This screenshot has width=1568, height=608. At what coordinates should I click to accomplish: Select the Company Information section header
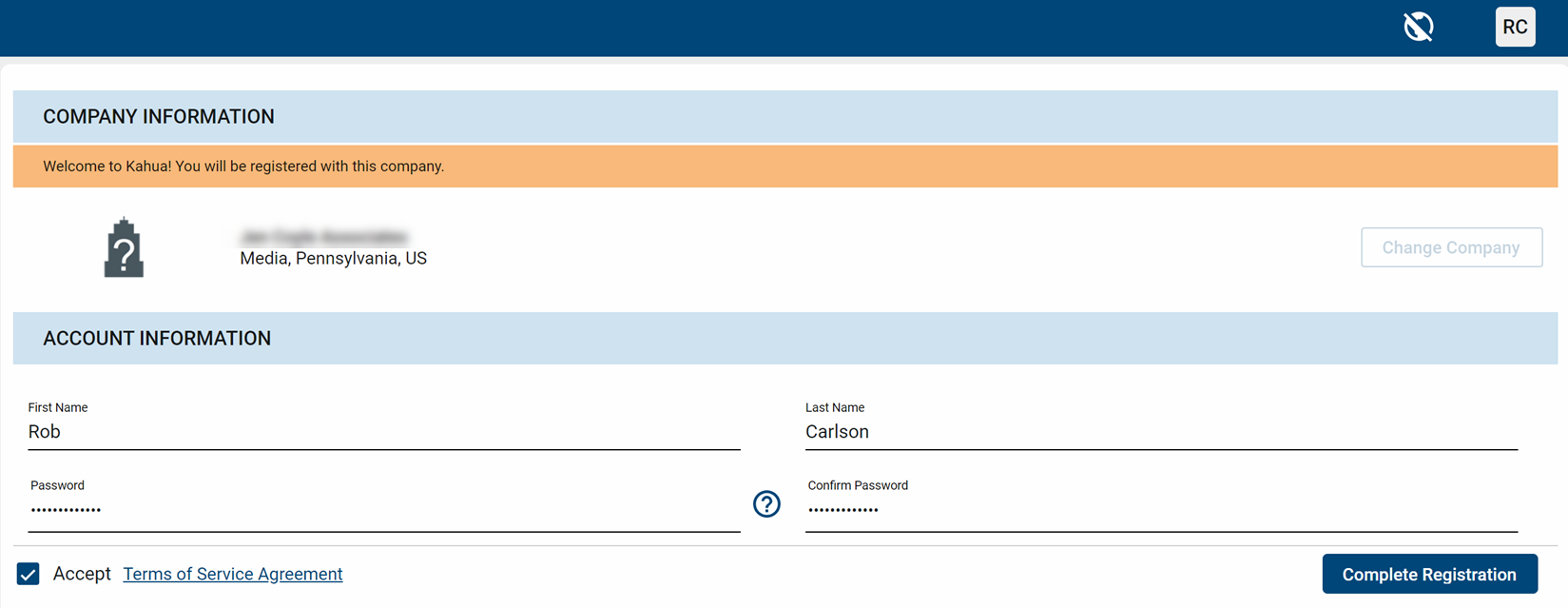(159, 116)
